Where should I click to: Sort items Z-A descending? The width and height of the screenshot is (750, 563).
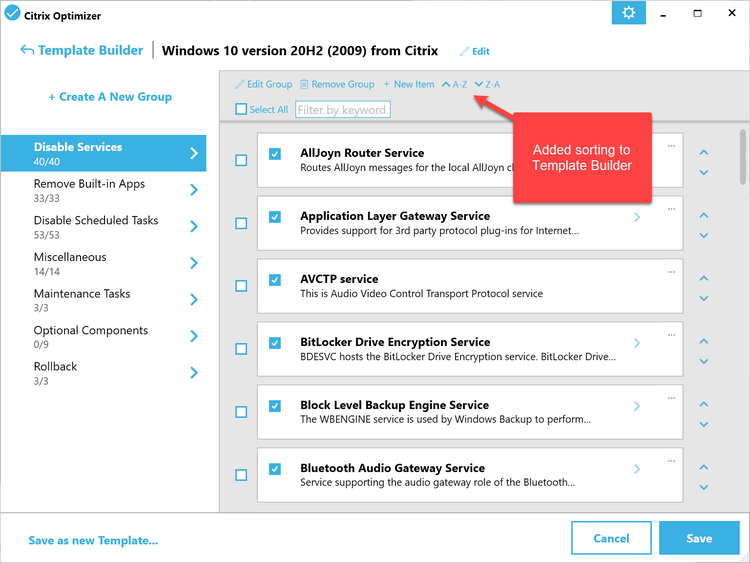tap(487, 84)
